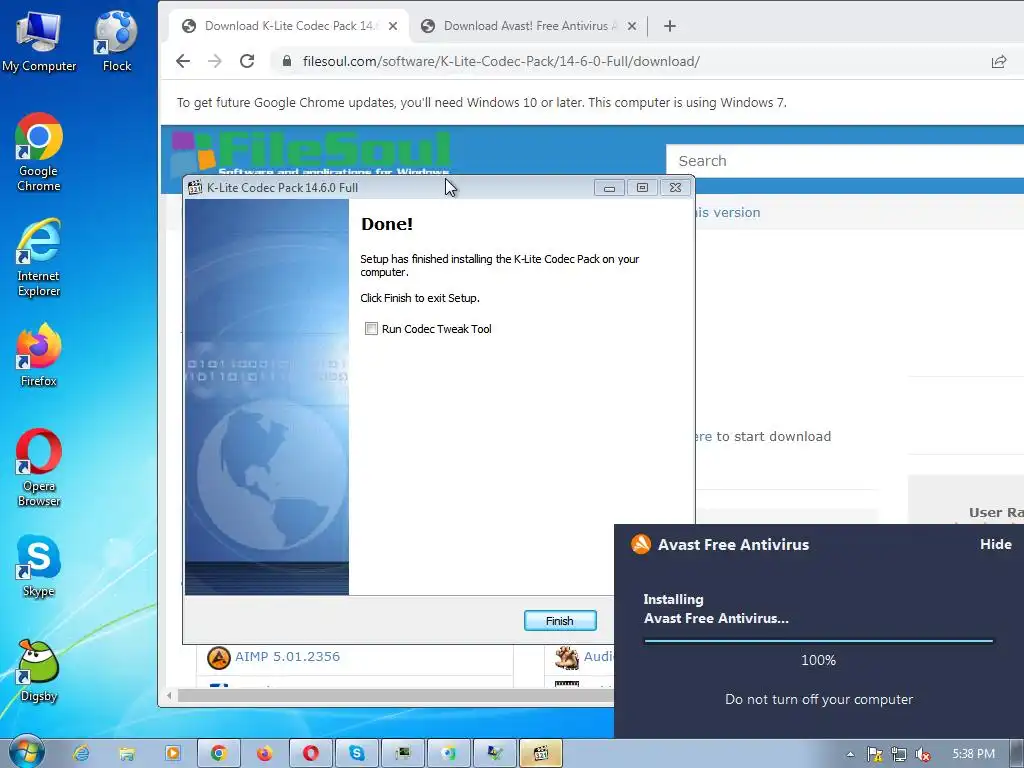Screen dimensions: 1024x768
Task: Switch to Chrome in the taskbar
Action: [x=219, y=754]
